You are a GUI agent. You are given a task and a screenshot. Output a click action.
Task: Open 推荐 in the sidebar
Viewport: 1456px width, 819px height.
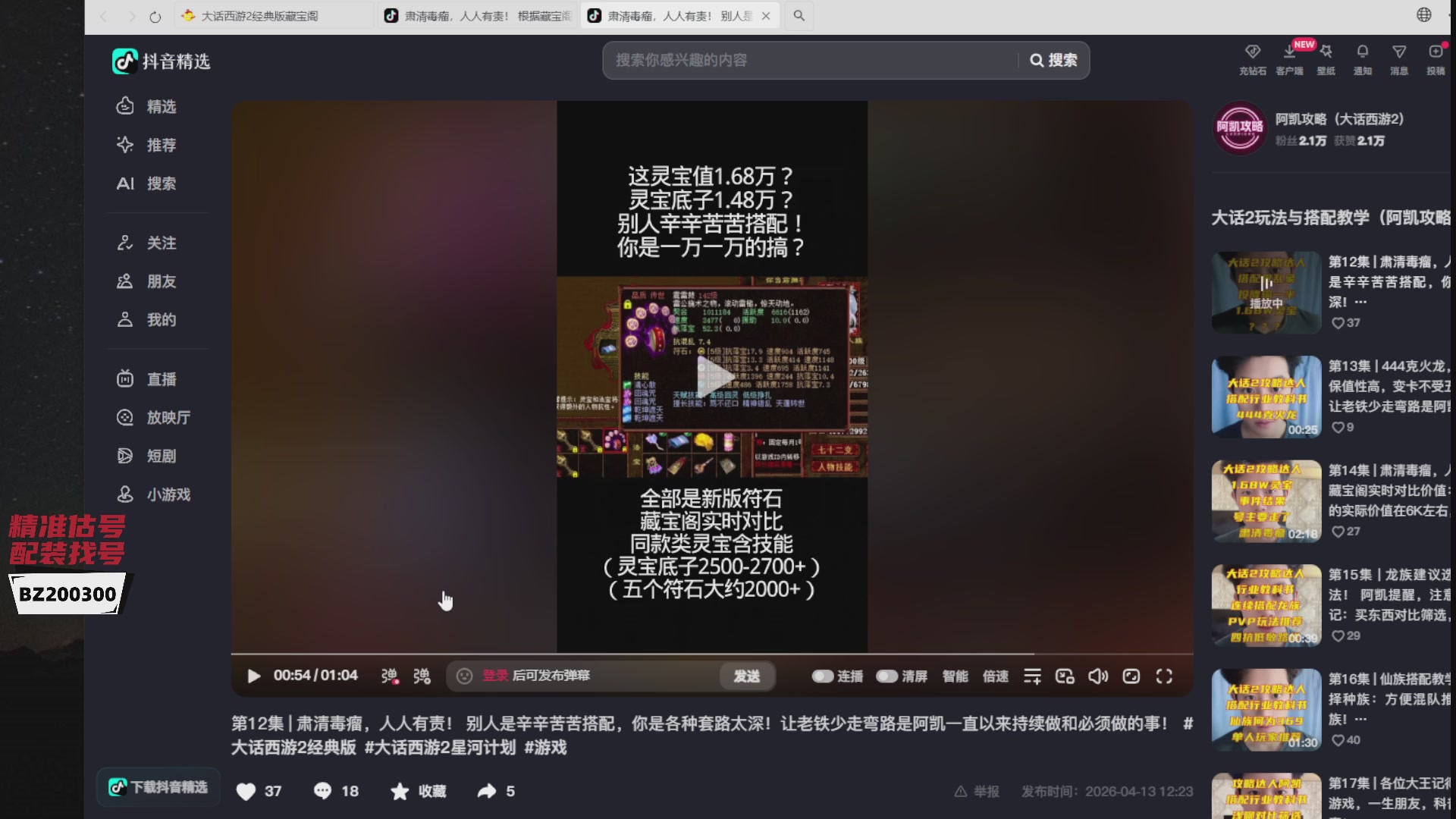point(146,145)
